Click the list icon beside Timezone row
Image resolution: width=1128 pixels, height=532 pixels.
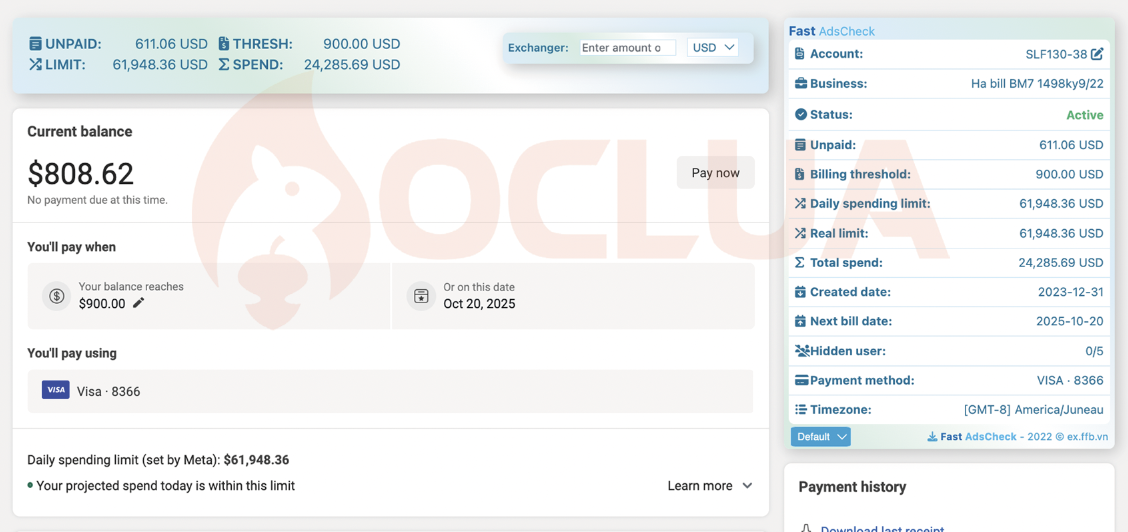tap(801, 410)
